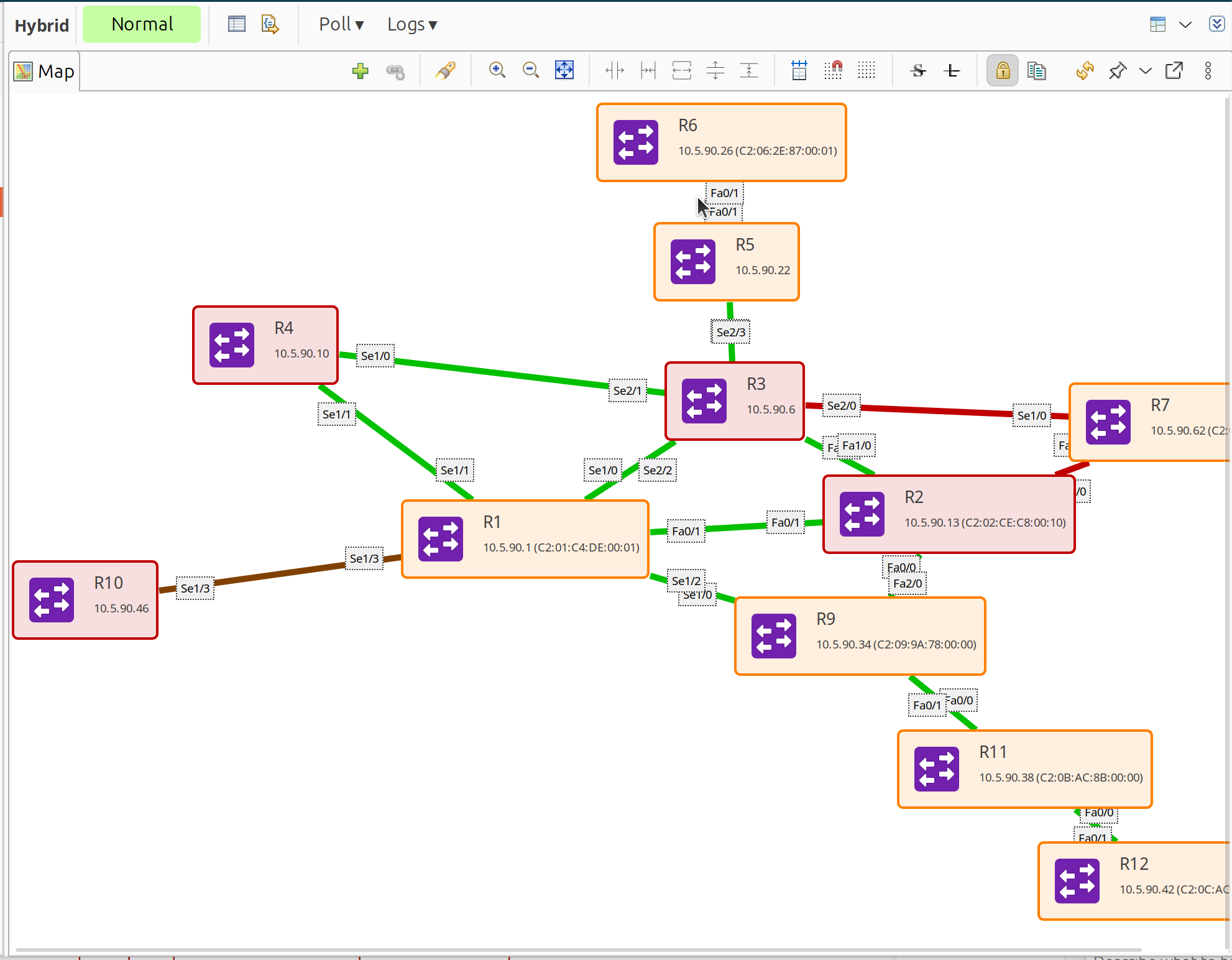Click the zoom out magnifier icon
1232x960 pixels.
tap(530, 70)
